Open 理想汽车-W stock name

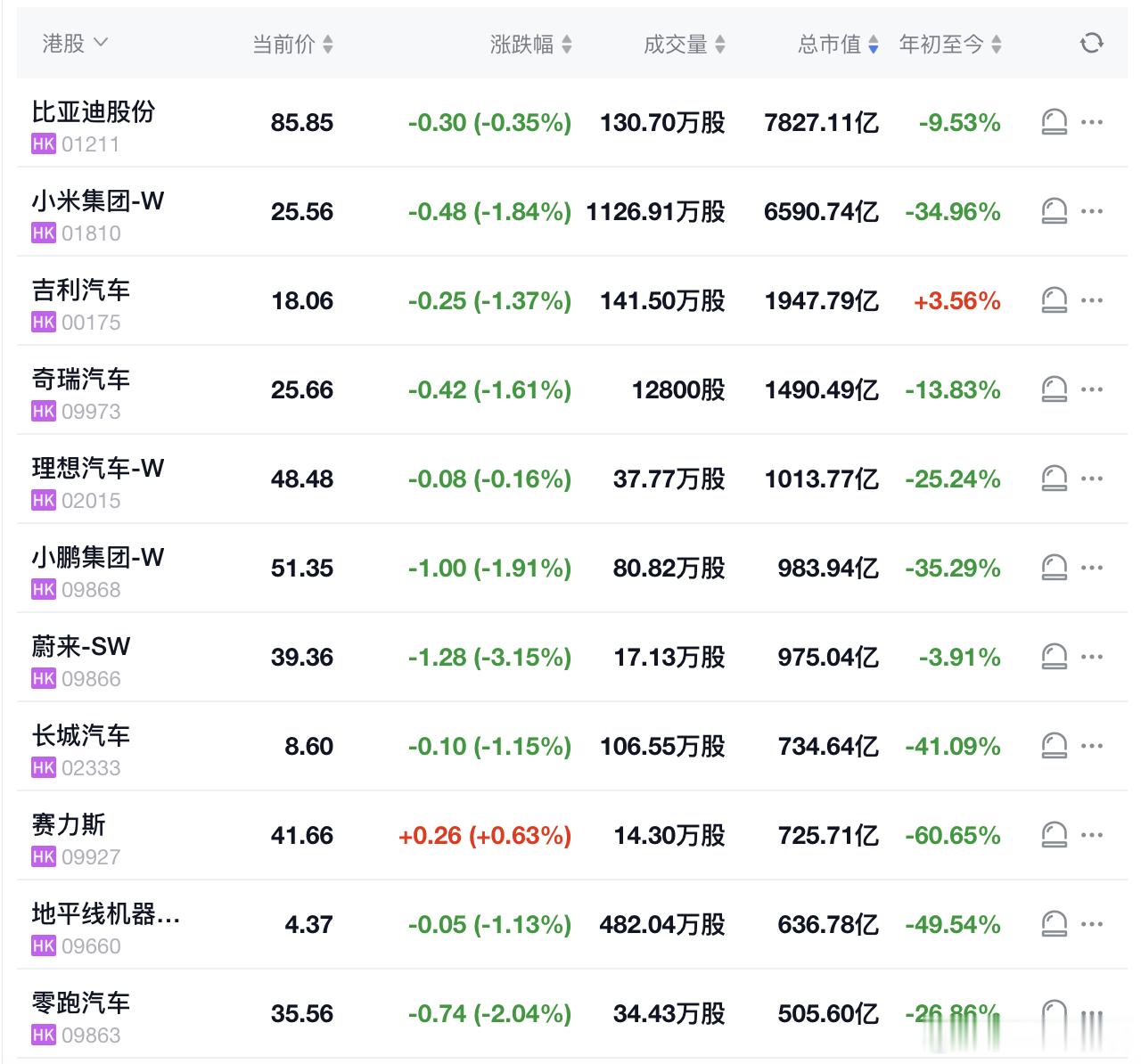[98, 468]
